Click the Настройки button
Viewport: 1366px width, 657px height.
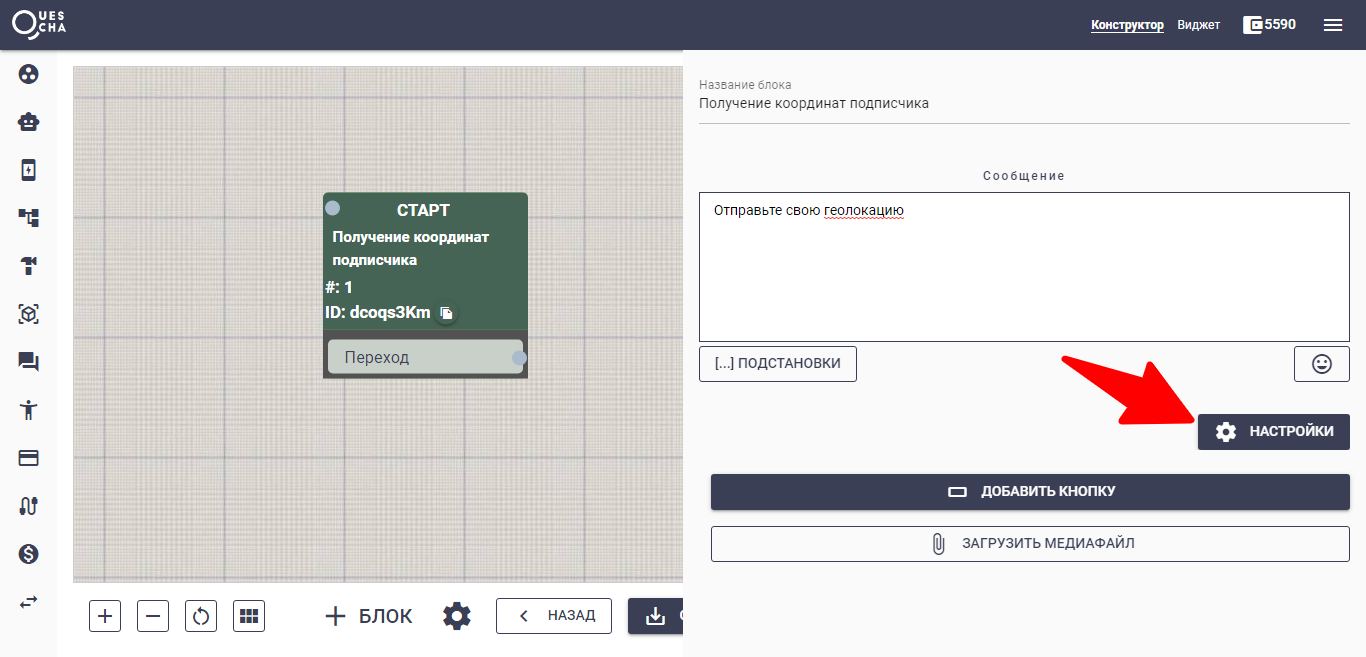pos(1273,432)
